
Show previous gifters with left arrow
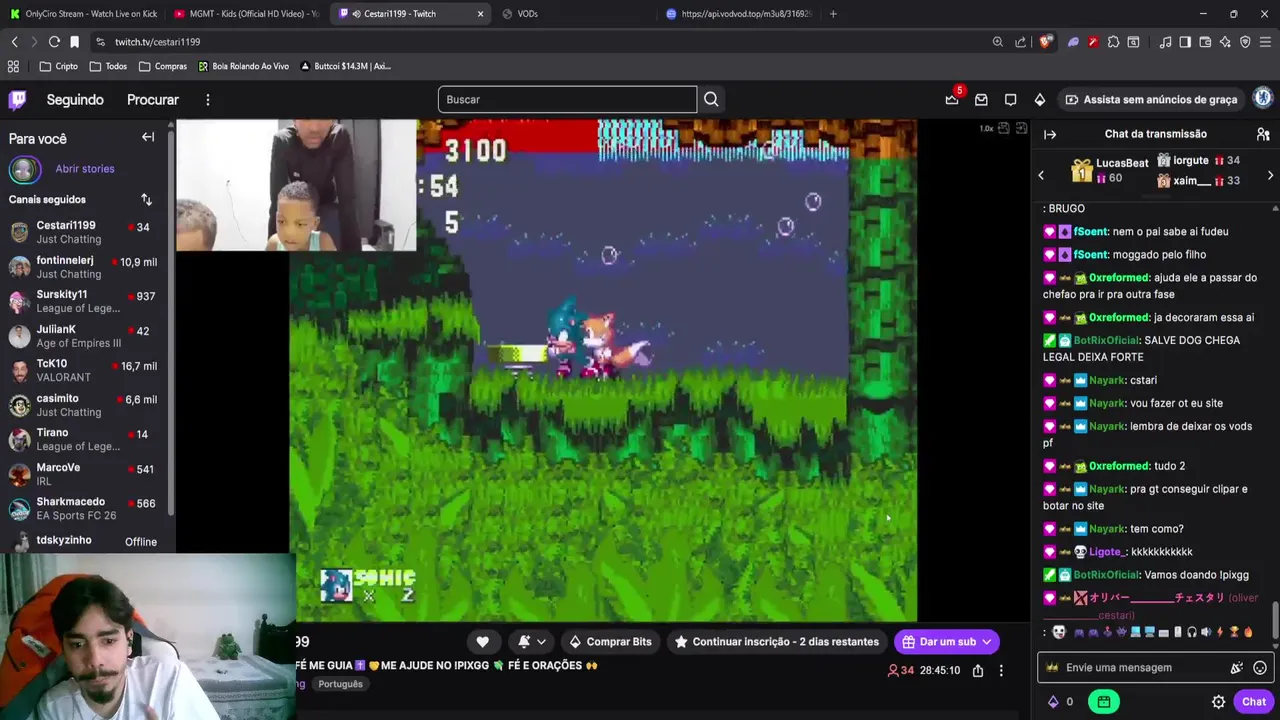coord(1041,175)
